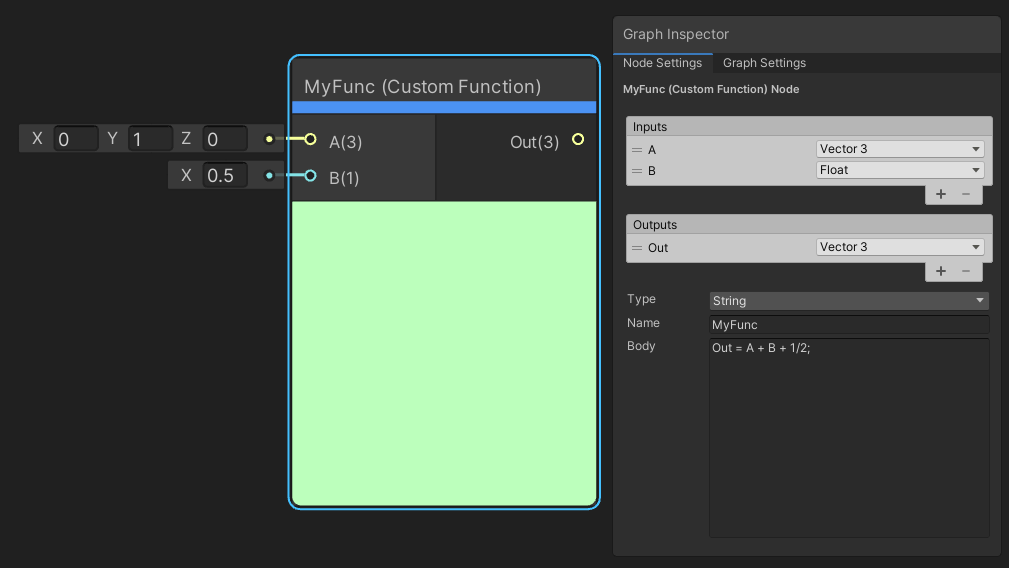This screenshot has height=568, width=1009.
Task: Click the Y value field of vector A
Action: (150, 139)
